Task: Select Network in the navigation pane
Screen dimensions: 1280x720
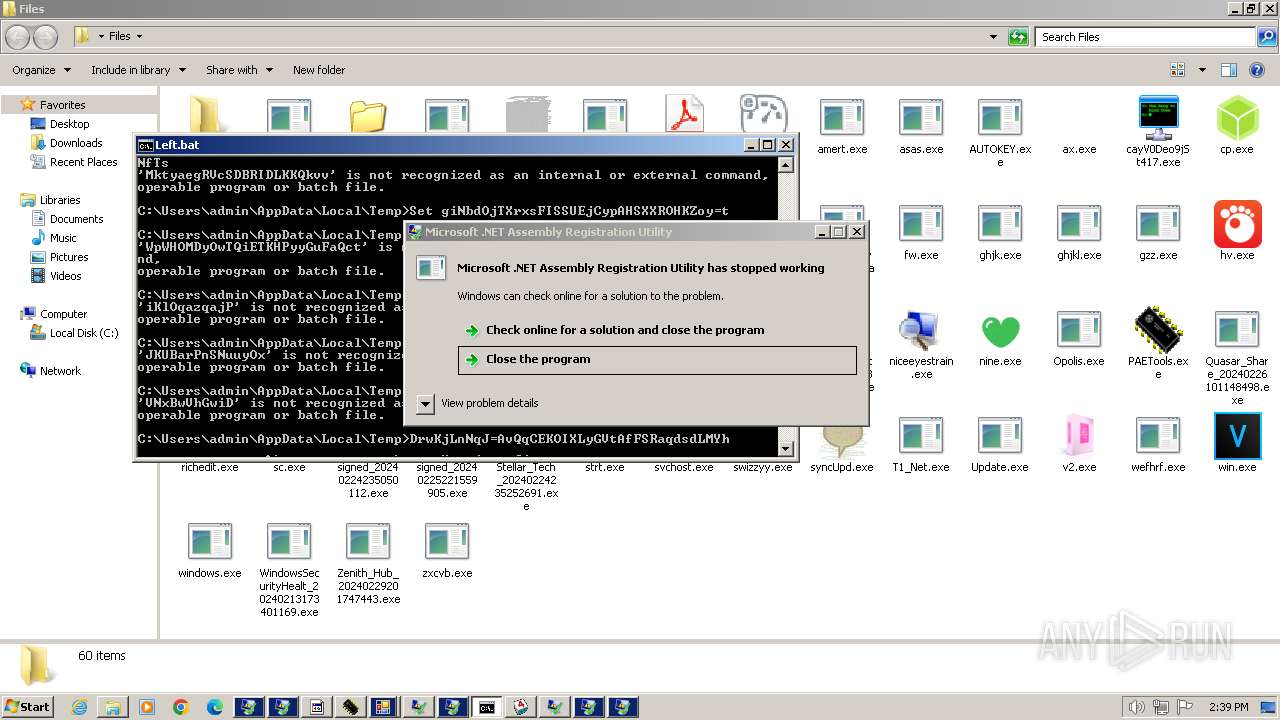Action: tap(60, 371)
